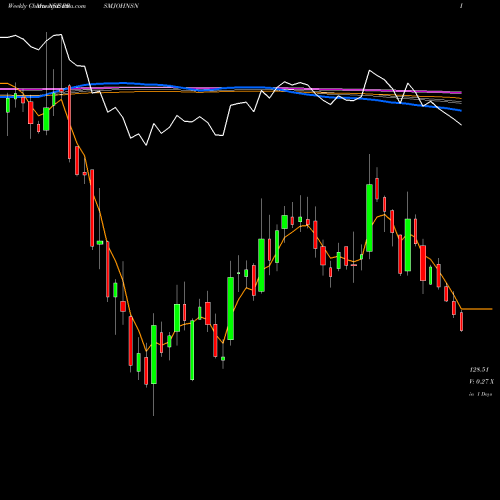500x500 pixels.
Task: Click the 128.51 price value
Action: pyautogui.click(x=479, y=369)
